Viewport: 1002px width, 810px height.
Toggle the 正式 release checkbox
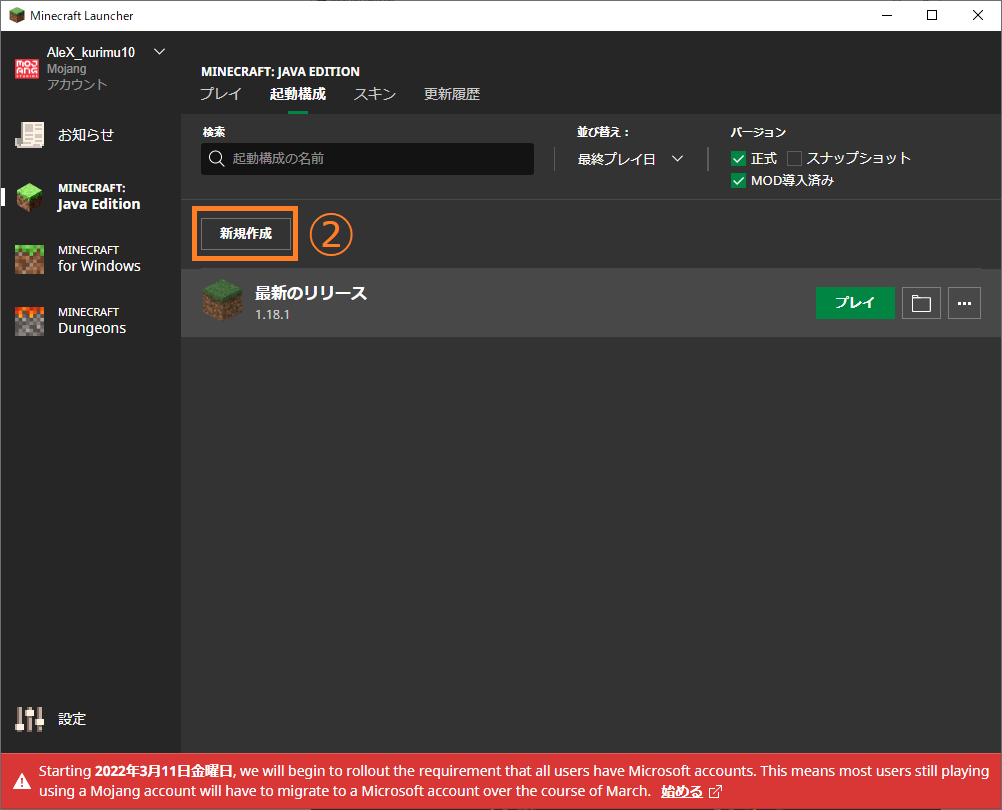coord(738,158)
